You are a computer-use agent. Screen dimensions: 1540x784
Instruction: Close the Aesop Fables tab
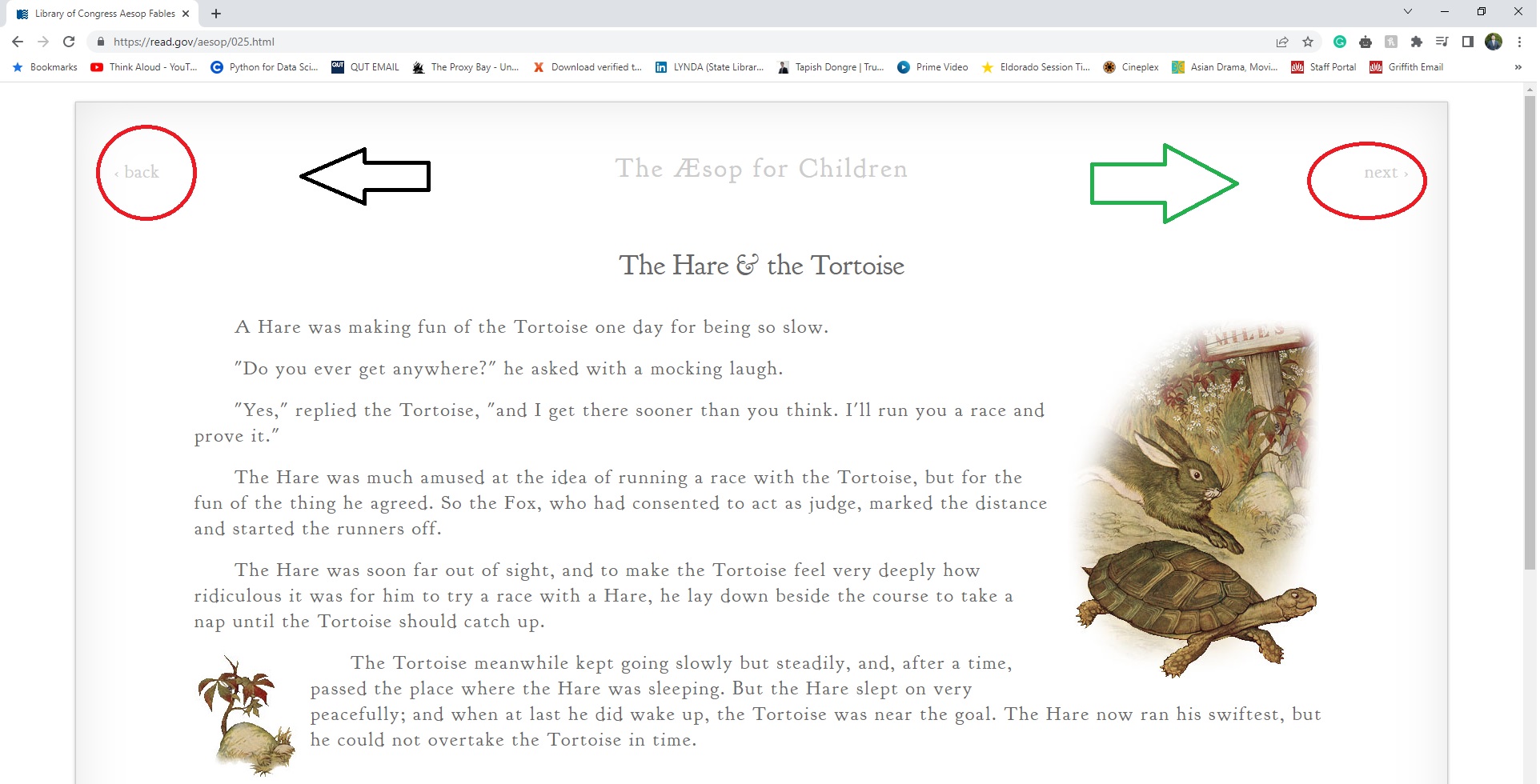coord(186,14)
